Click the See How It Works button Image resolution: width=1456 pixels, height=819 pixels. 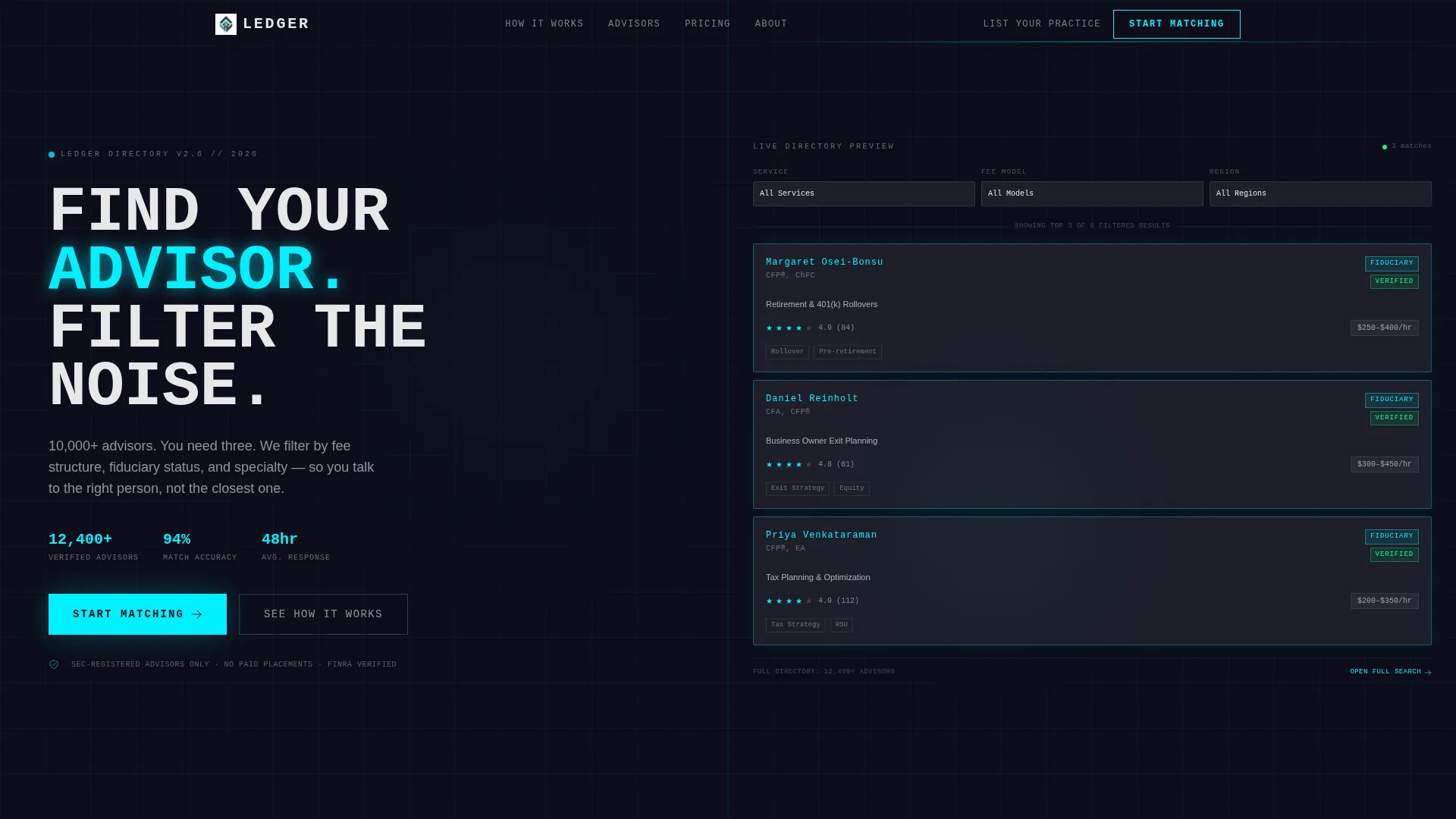(323, 614)
